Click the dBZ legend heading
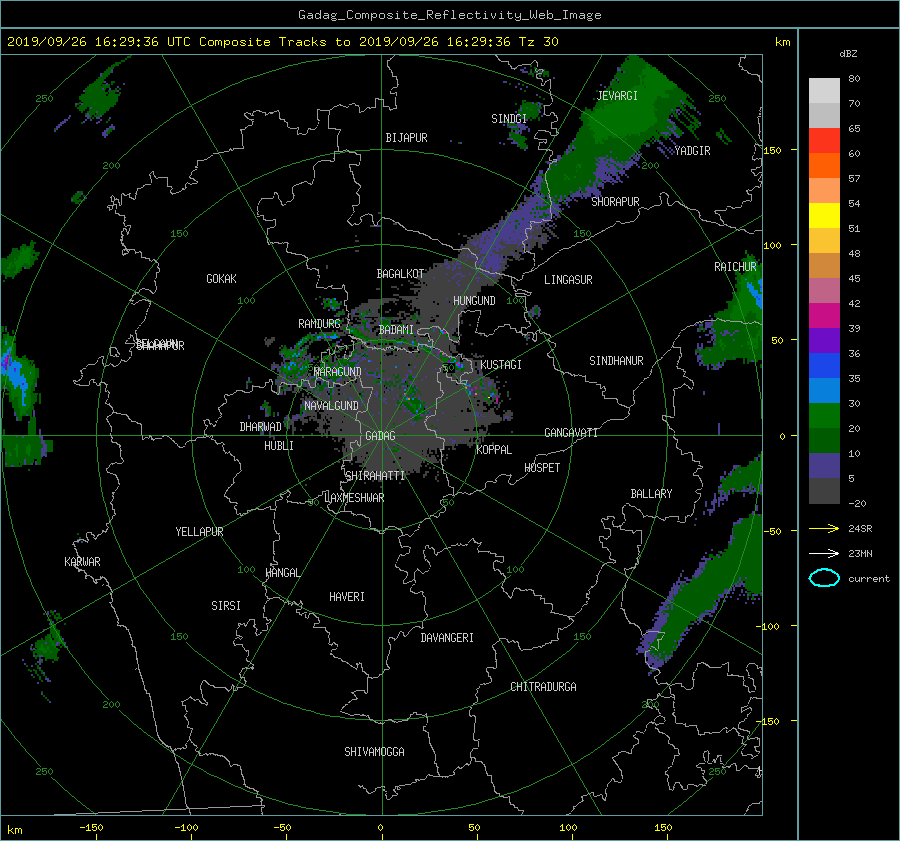The image size is (900, 841). click(848, 54)
